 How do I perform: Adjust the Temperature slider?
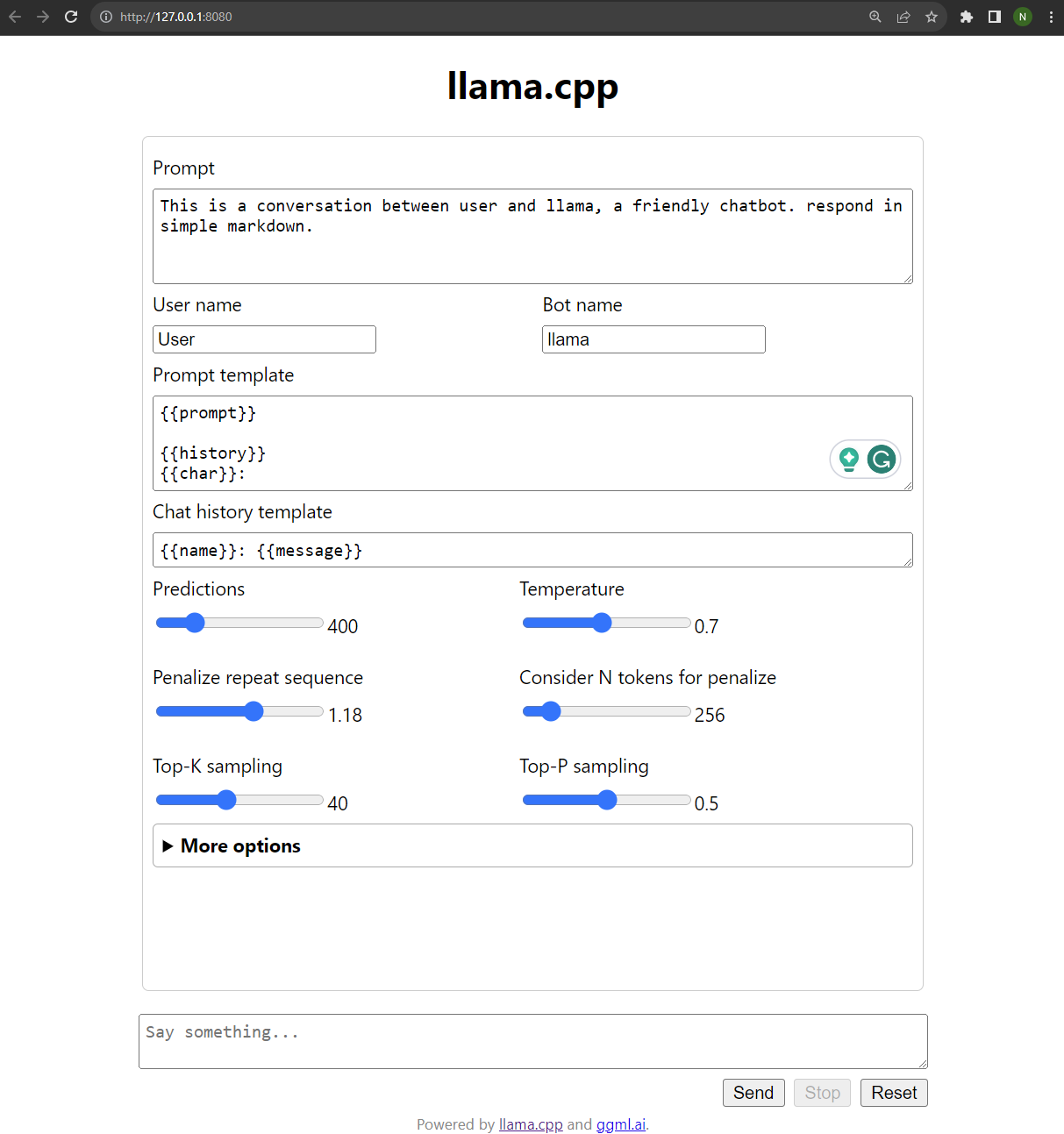(x=606, y=623)
